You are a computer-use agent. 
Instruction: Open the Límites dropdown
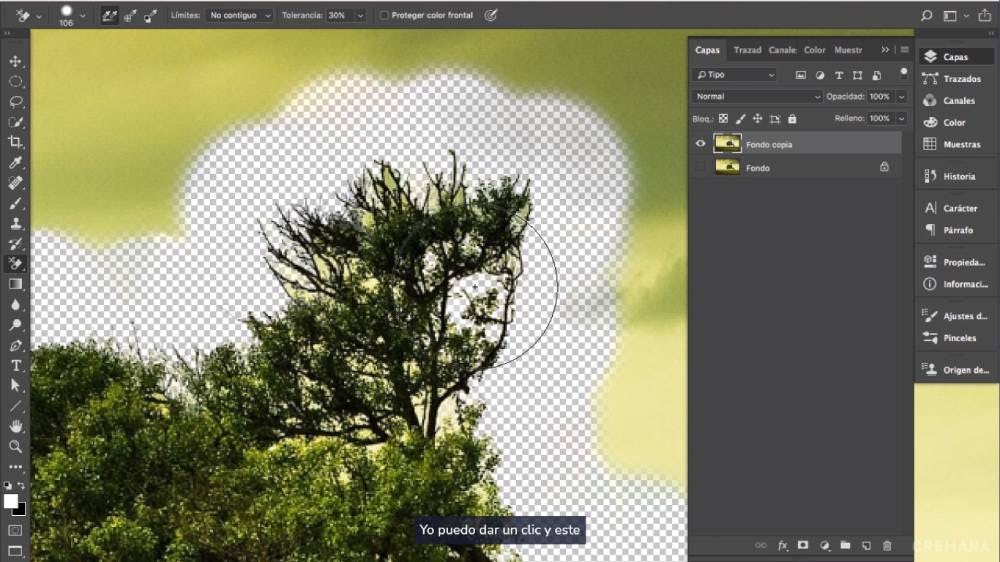239,16
